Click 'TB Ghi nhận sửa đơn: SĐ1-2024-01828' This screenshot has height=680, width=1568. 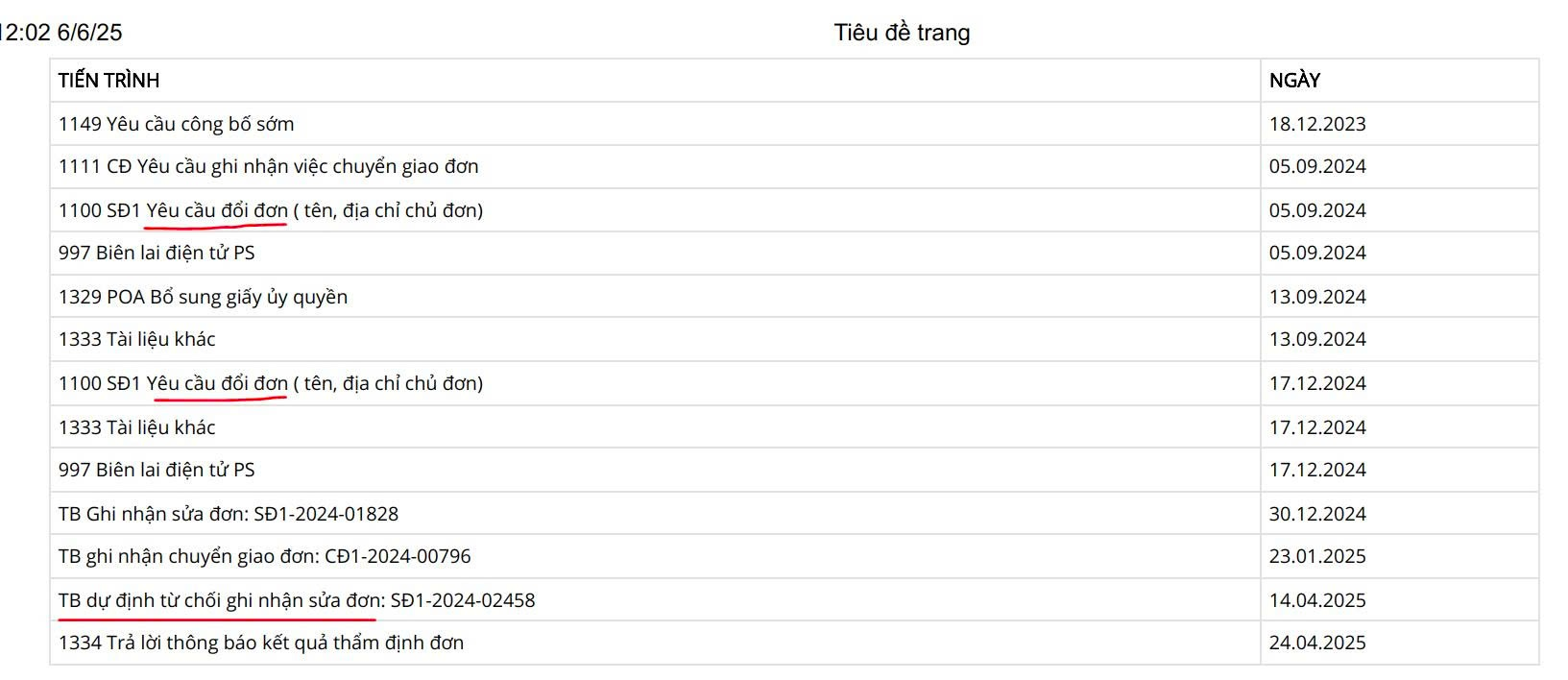point(228,514)
